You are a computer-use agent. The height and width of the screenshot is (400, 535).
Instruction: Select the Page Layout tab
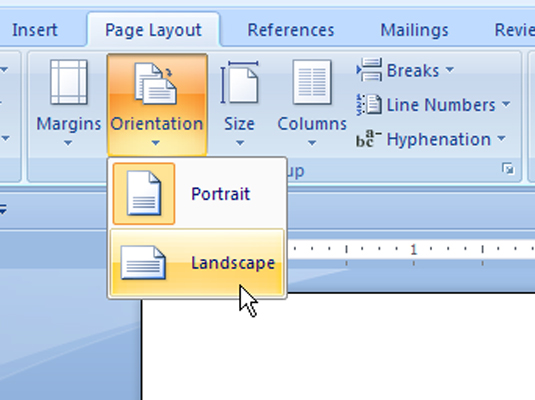click(153, 30)
